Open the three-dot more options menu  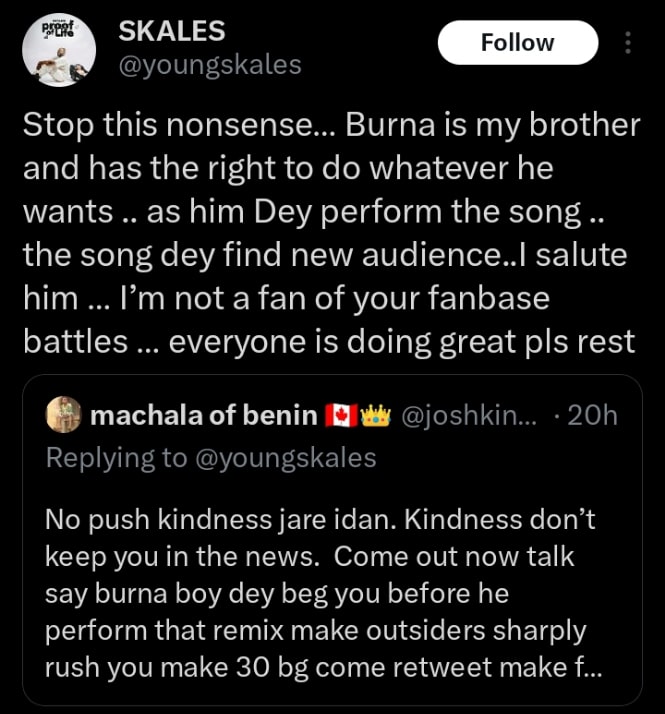point(628,43)
